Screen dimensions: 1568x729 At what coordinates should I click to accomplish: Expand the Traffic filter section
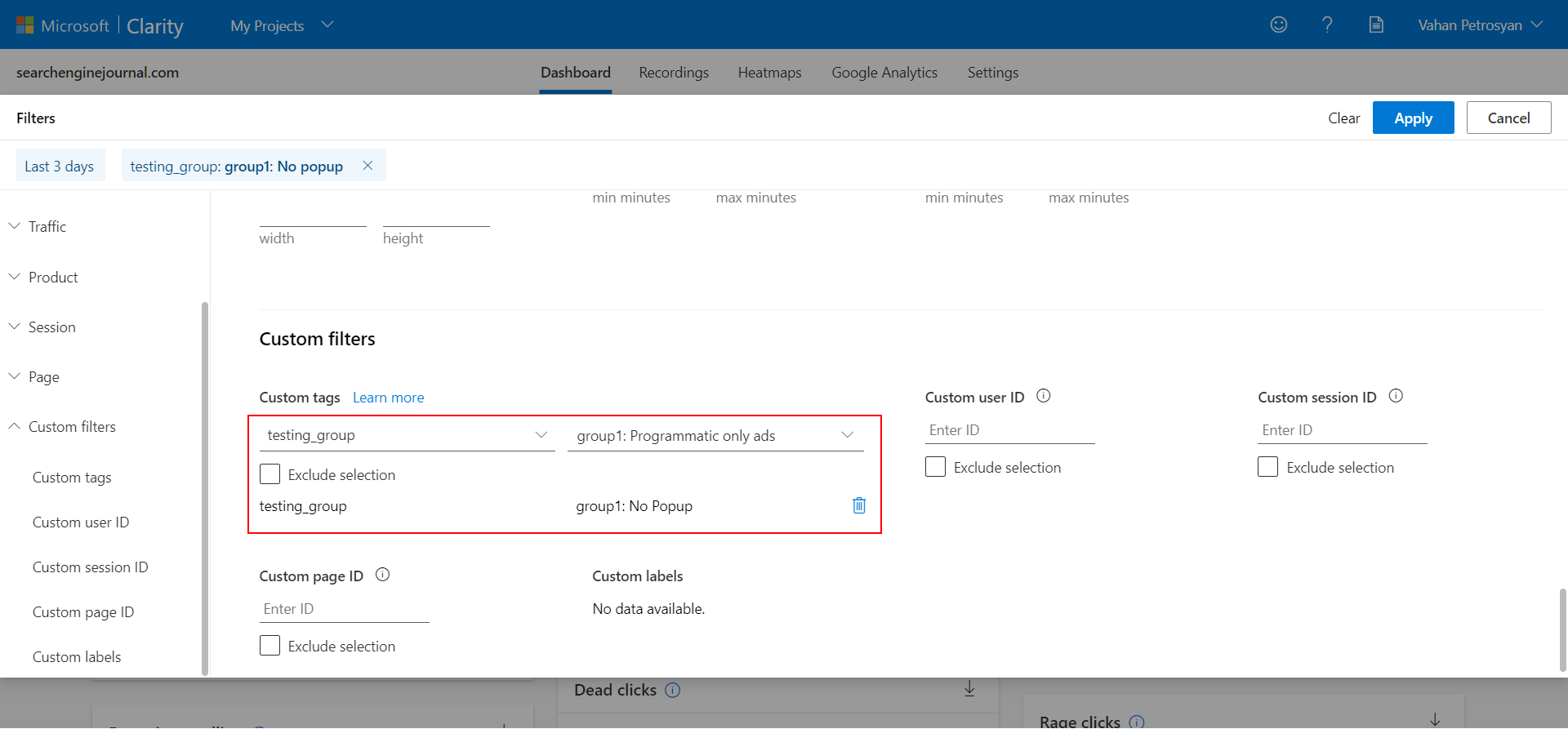(x=47, y=227)
